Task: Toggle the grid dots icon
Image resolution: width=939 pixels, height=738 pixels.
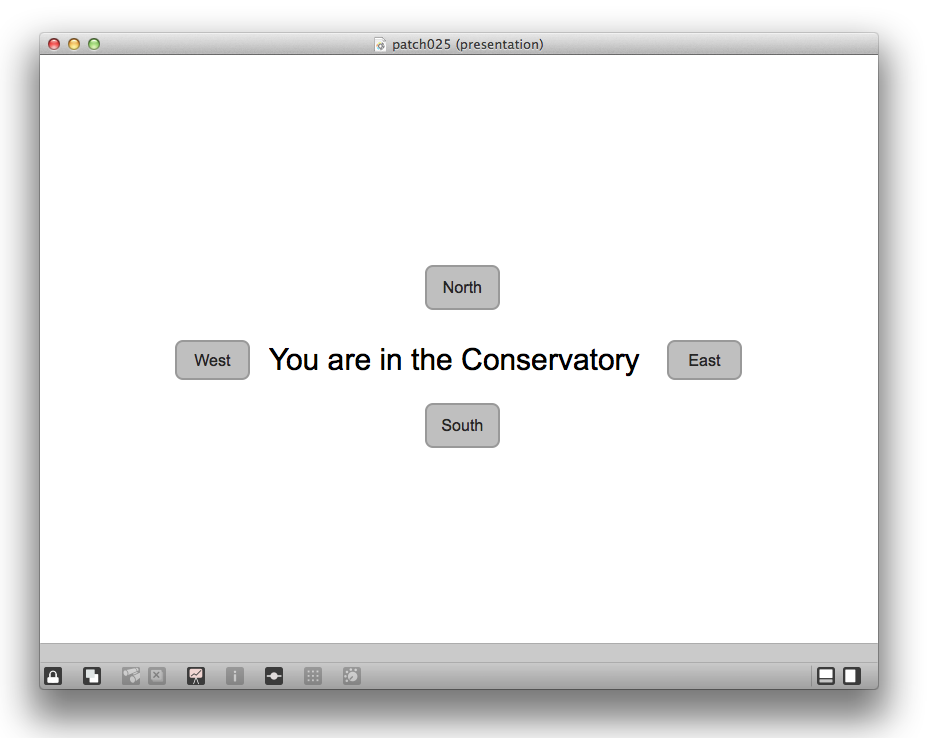Action: pos(313,676)
